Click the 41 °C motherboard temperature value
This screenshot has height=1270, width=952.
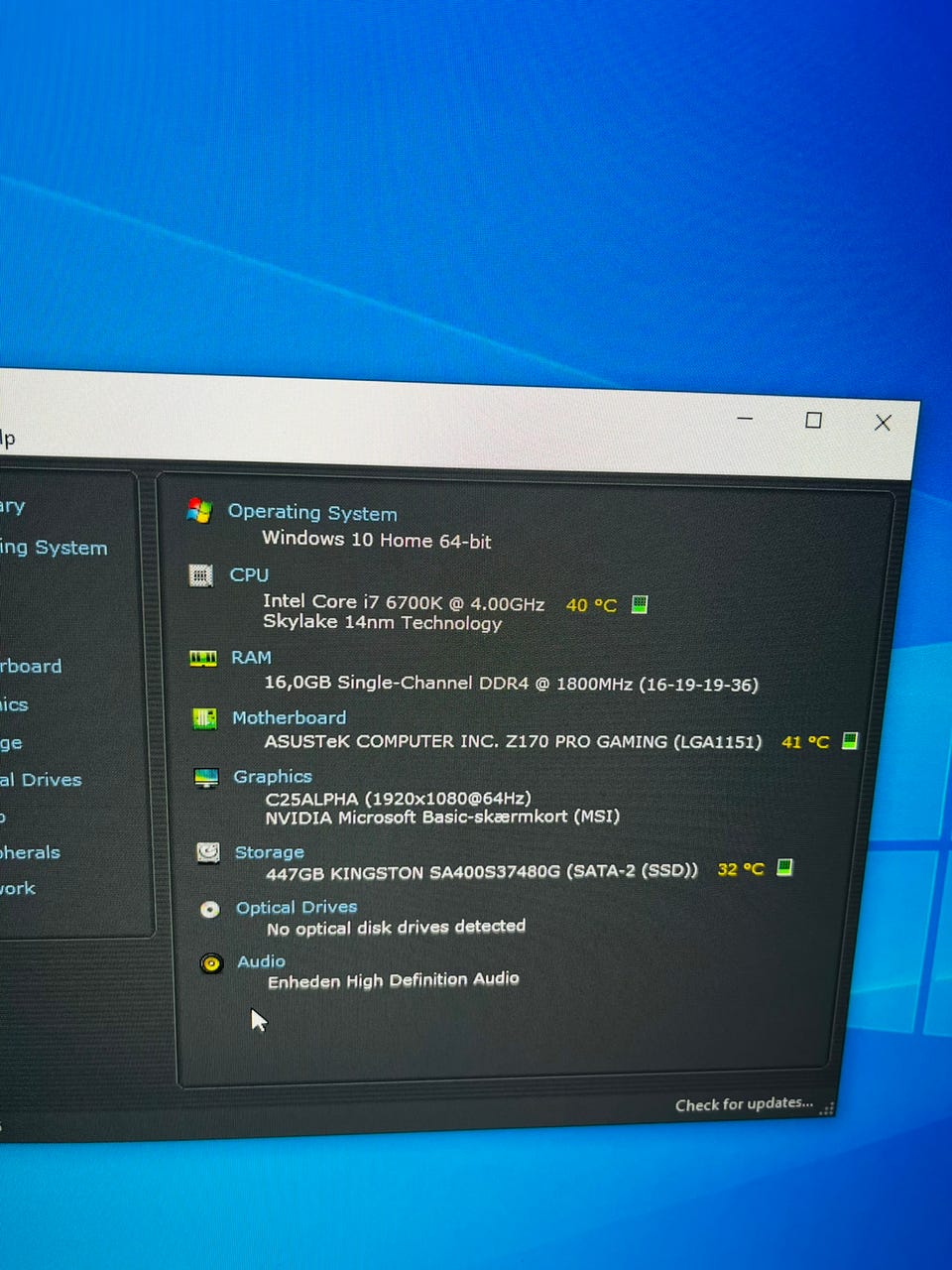(805, 741)
